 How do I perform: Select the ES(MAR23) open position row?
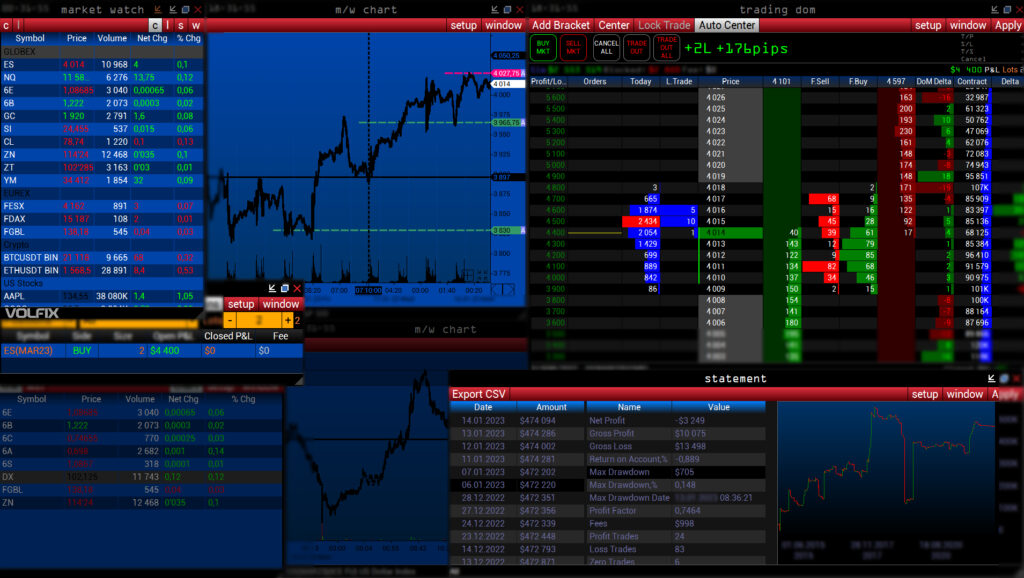point(100,351)
